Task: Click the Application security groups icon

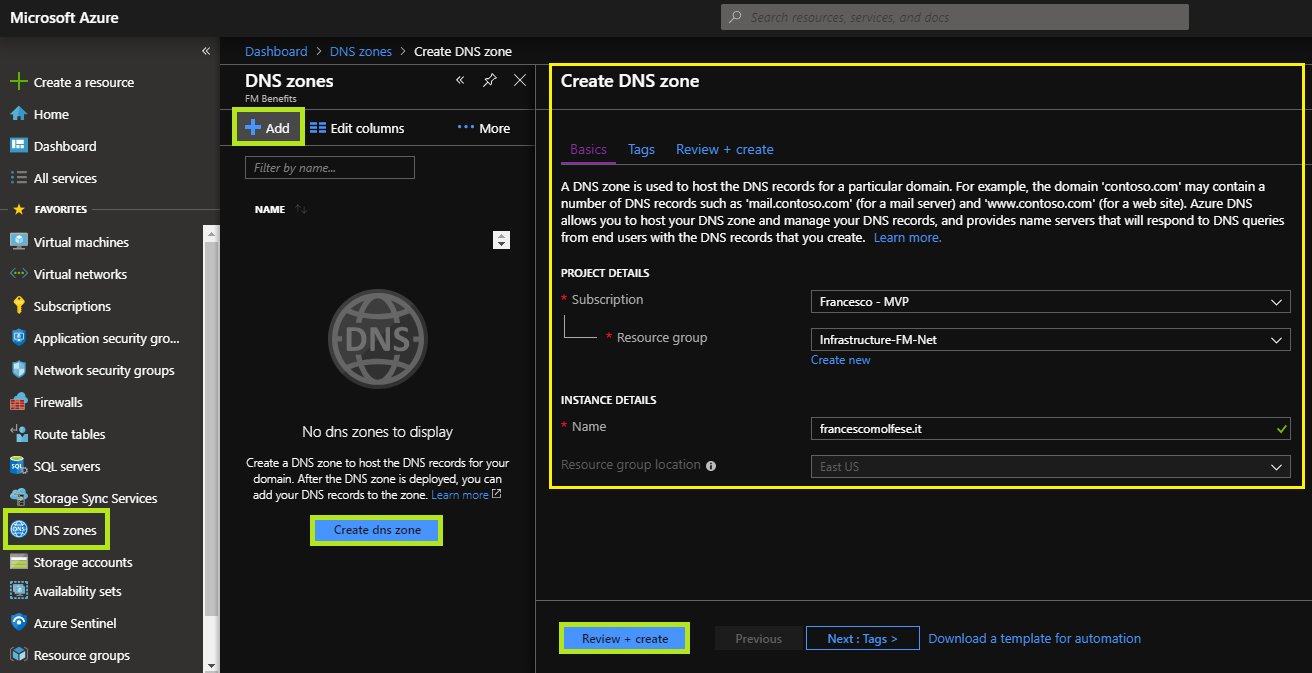Action: click(18, 338)
